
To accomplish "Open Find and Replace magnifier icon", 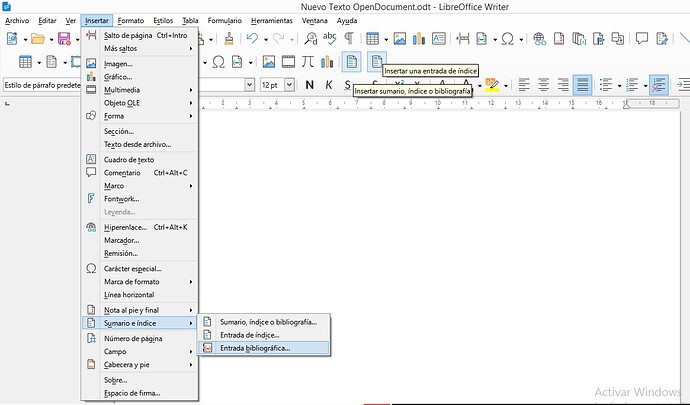I will pyautogui.click(x=311, y=39).
